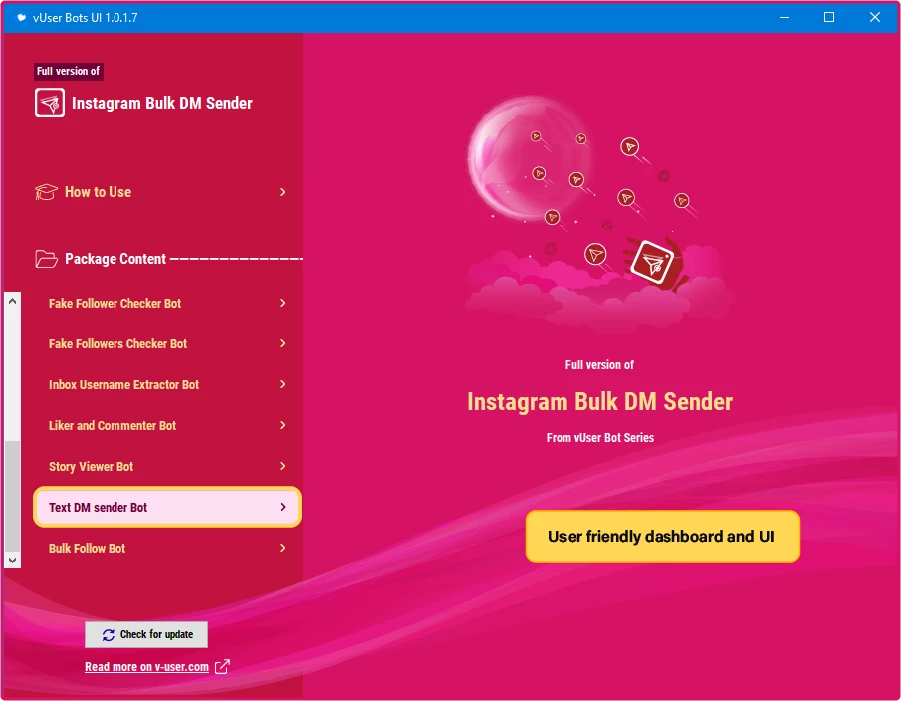
Task: Click the Instagram Bulk DM Sender logo icon
Action: [49, 103]
